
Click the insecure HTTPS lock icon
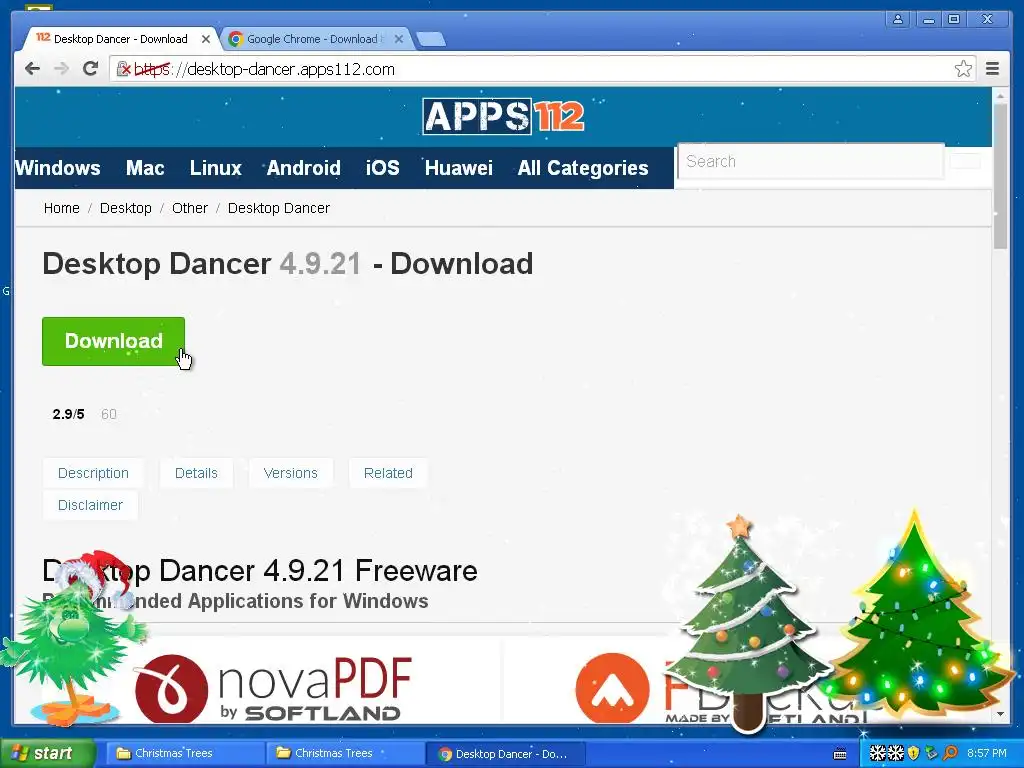(123, 69)
